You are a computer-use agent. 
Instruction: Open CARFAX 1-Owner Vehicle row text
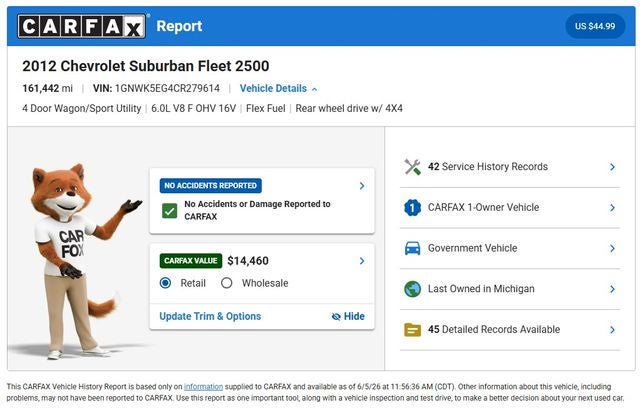[483, 208]
